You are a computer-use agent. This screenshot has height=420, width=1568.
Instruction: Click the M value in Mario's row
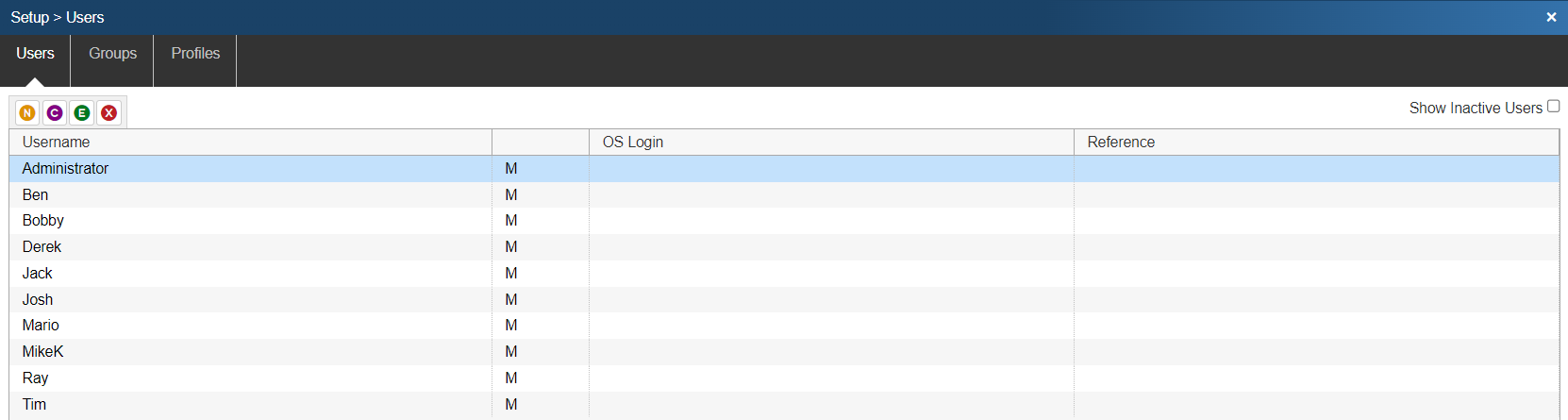point(511,326)
